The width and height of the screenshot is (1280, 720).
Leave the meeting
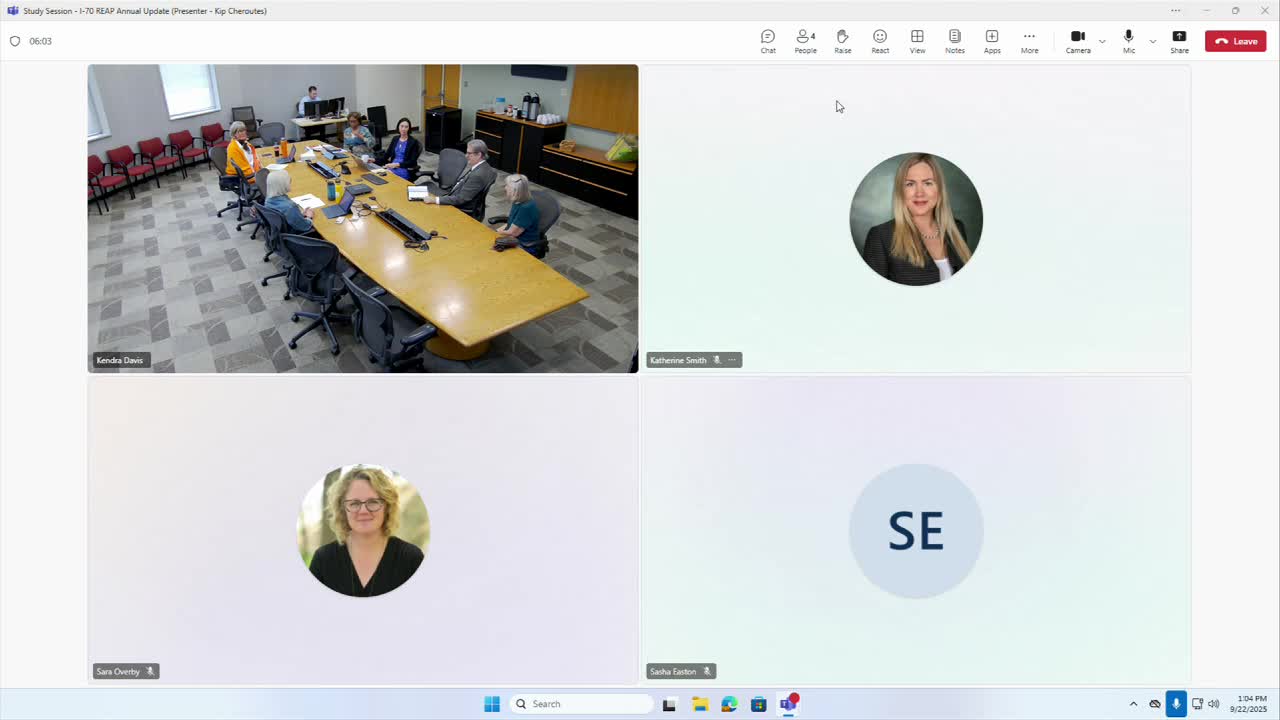tap(1235, 41)
